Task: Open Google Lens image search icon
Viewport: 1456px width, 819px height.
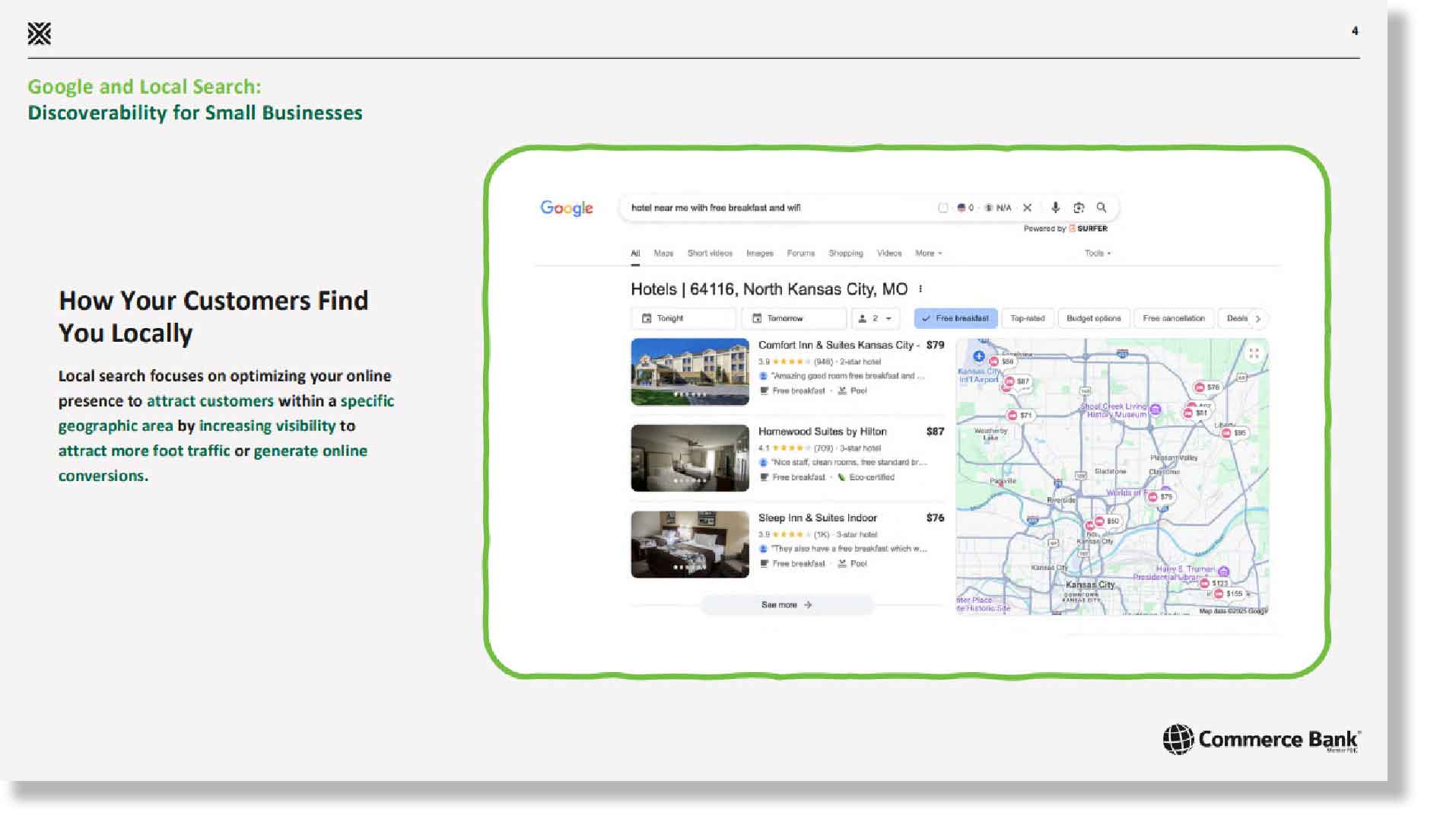Action: tap(1078, 208)
